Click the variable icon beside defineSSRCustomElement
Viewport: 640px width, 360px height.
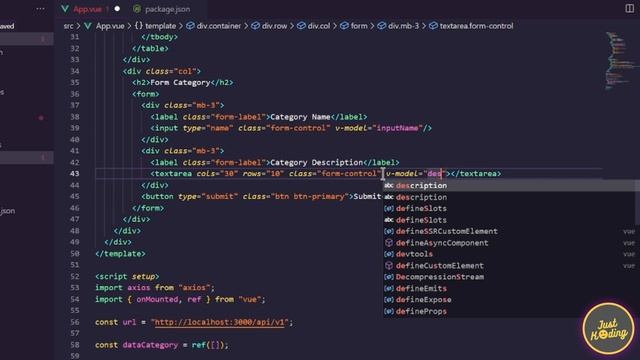[x=389, y=231]
